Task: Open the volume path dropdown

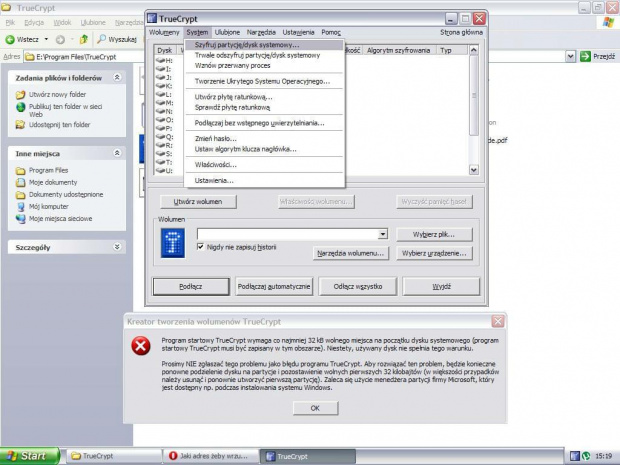Action: 382,234
